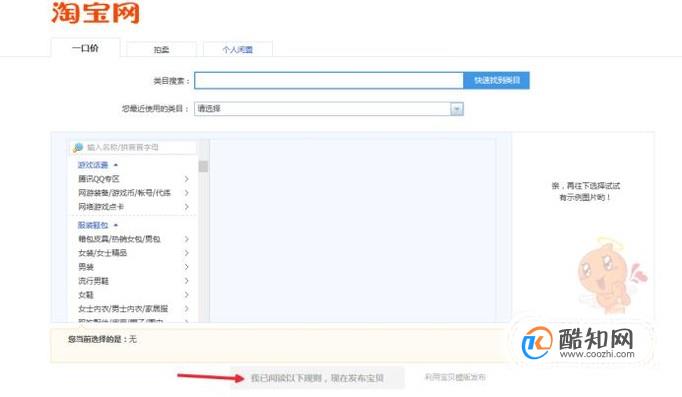Image resolution: width=682 pixels, height=397 pixels.
Task: Select the 网络游戏点卡 category
Action: [x=101, y=207]
